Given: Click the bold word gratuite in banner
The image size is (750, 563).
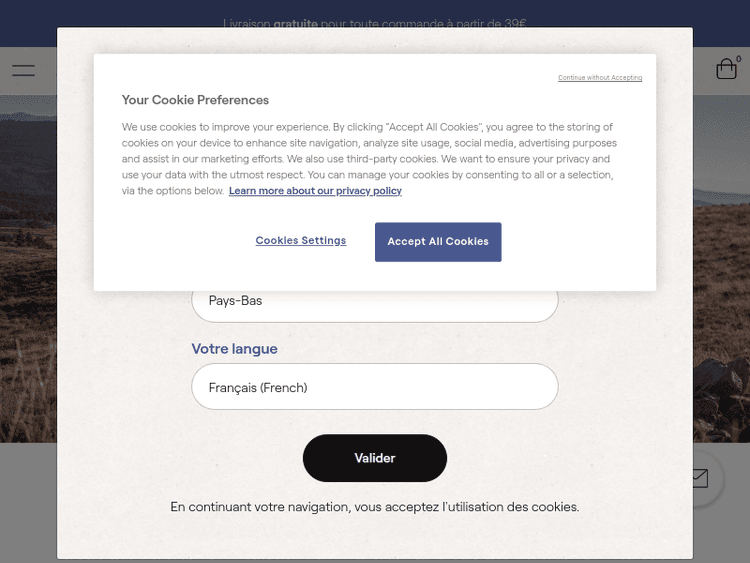Looking at the screenshot, I should coord(296,23).
